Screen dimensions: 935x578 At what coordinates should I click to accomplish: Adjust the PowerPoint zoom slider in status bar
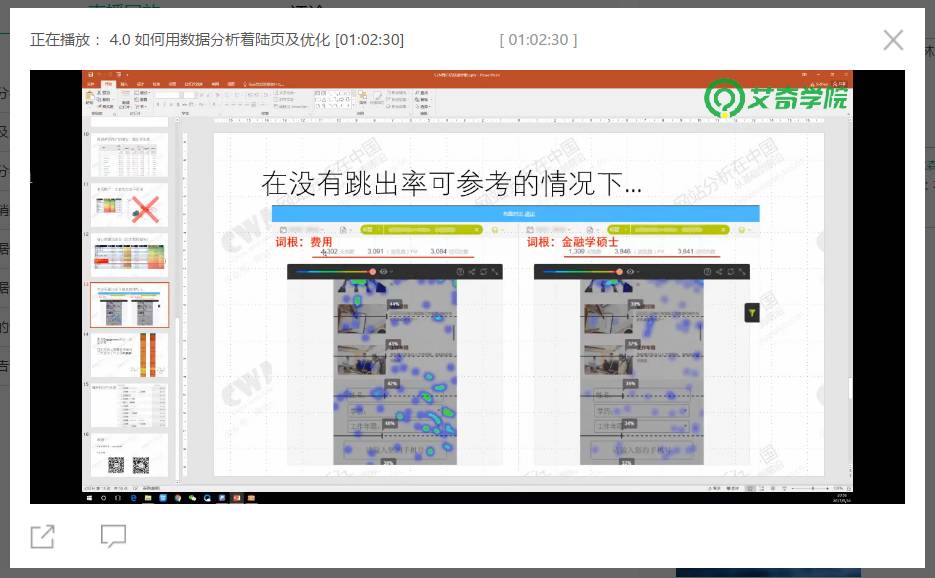812,488
